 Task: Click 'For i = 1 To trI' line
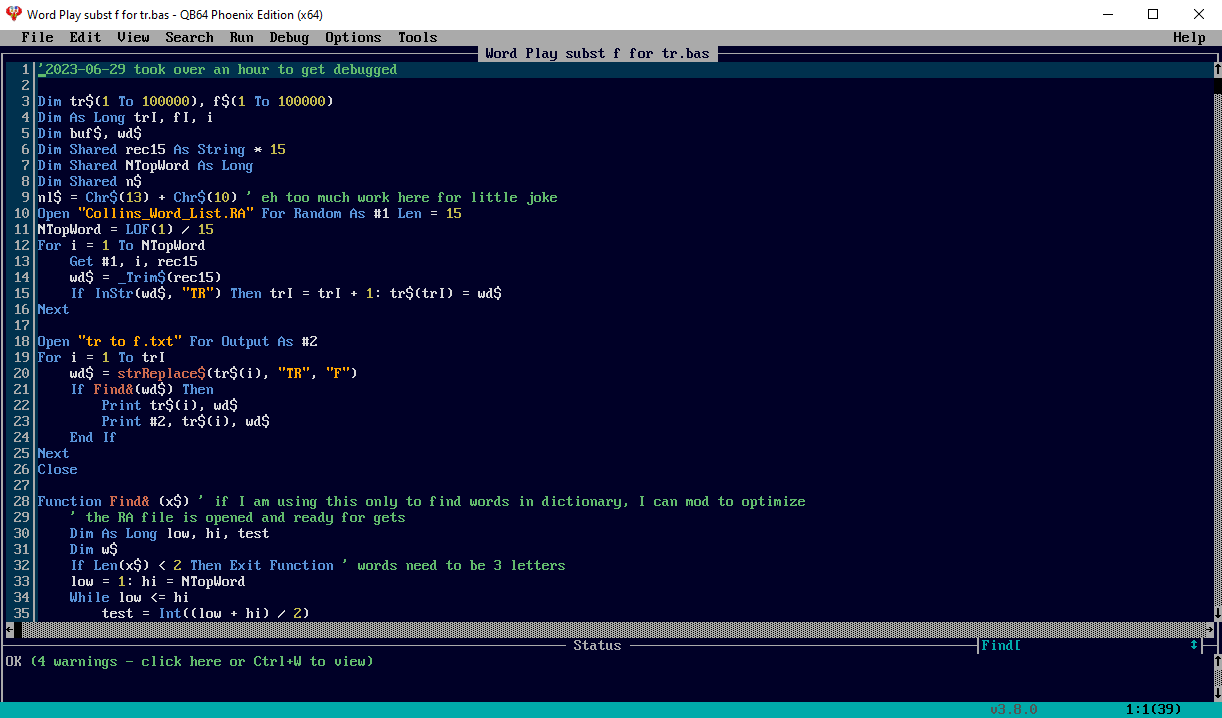[x=101, y=358]
